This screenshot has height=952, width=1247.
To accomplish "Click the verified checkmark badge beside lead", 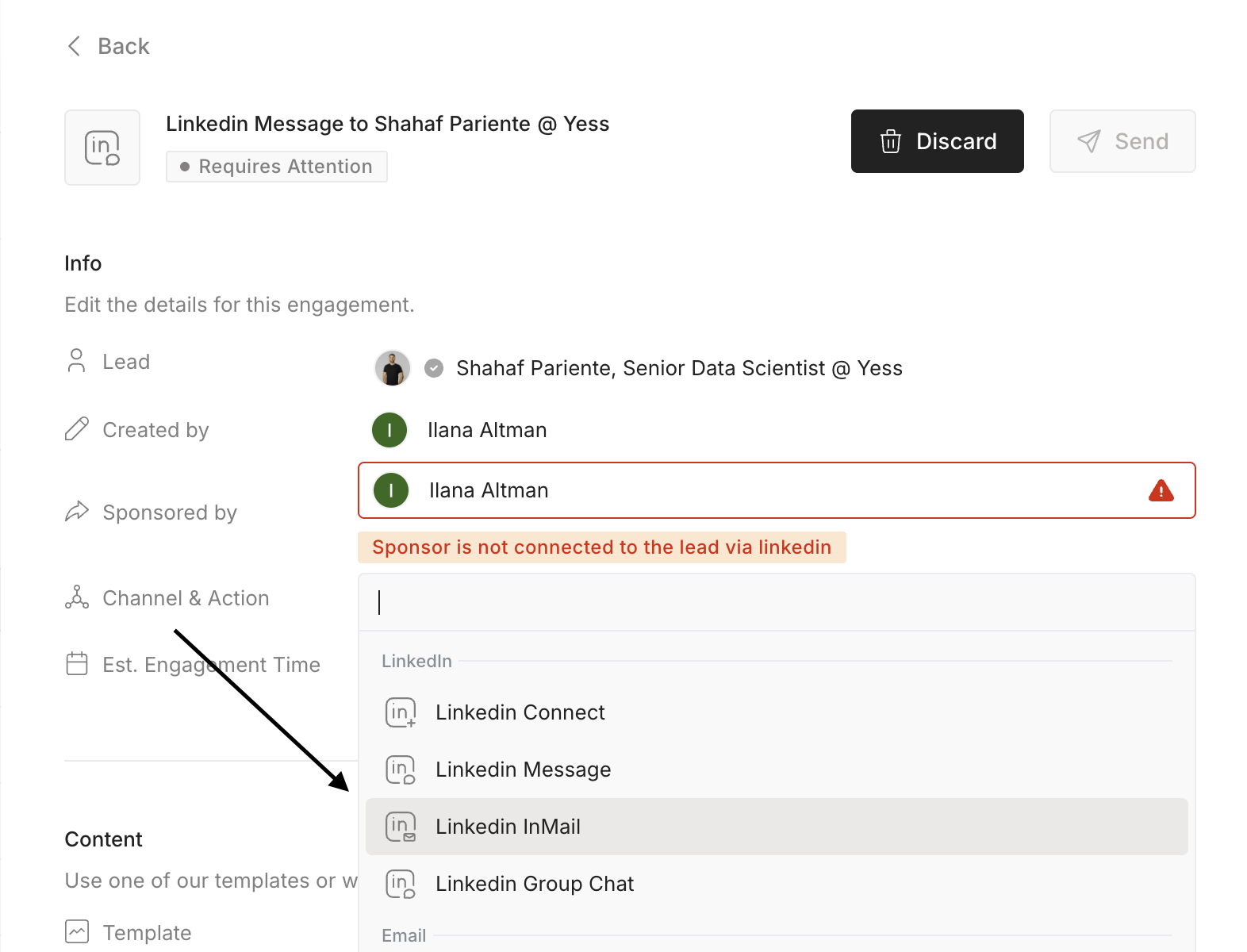I will click(434, 368).
